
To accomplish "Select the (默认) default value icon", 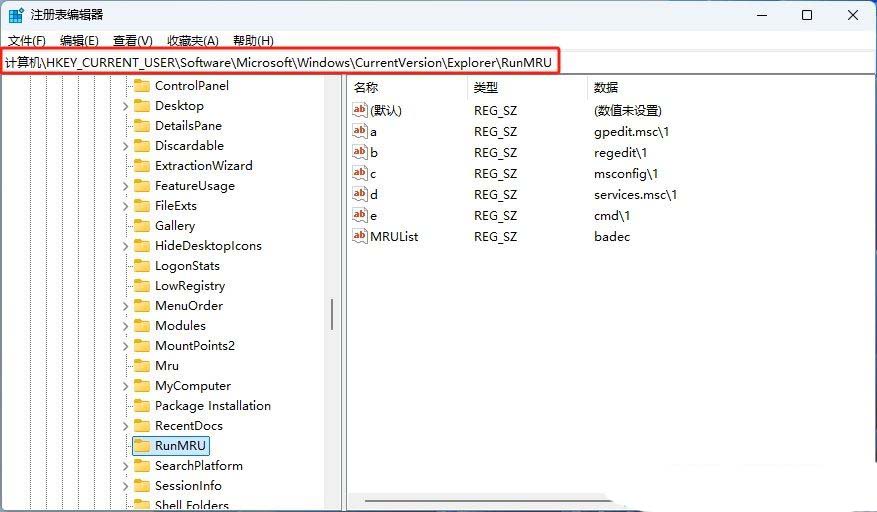I will pyautogui.click(x=361, y=110).
